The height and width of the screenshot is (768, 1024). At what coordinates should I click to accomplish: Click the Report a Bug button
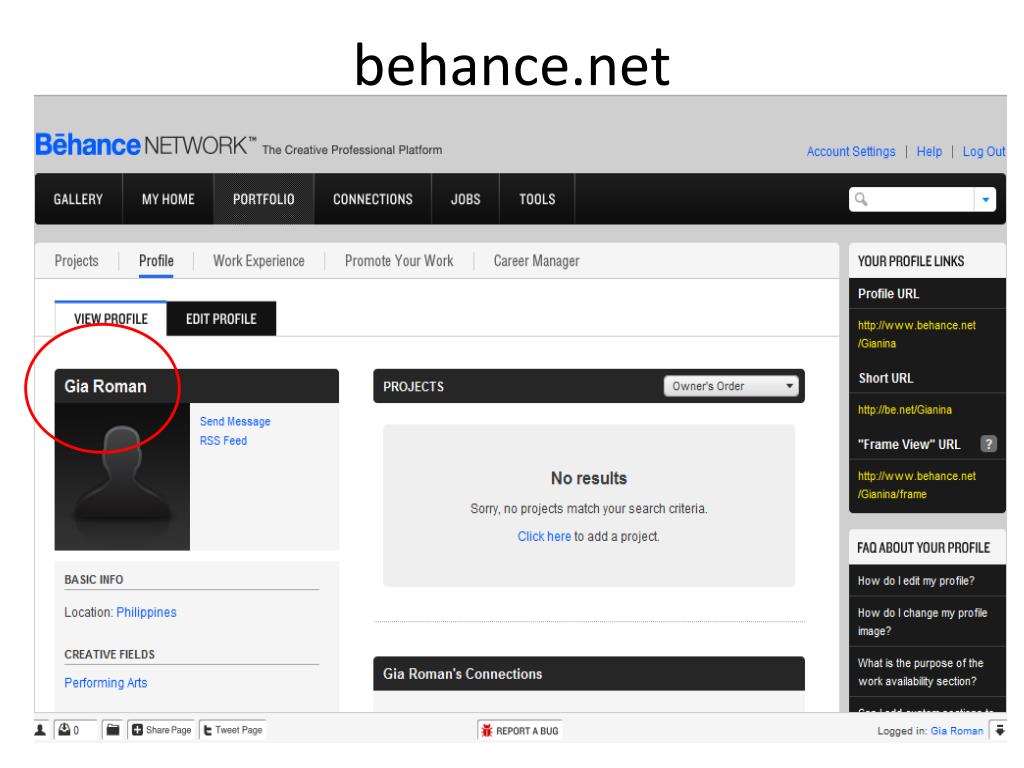520,731
